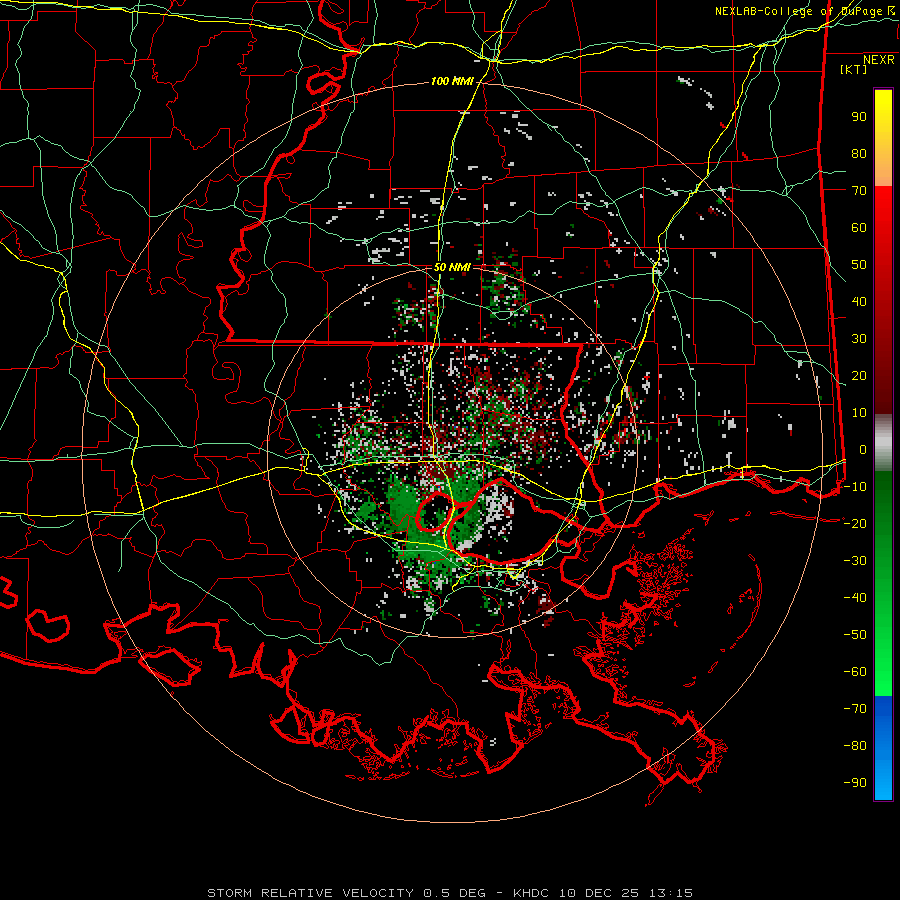
Task: Select the positive 70 scale value
Action: point(859,191)
